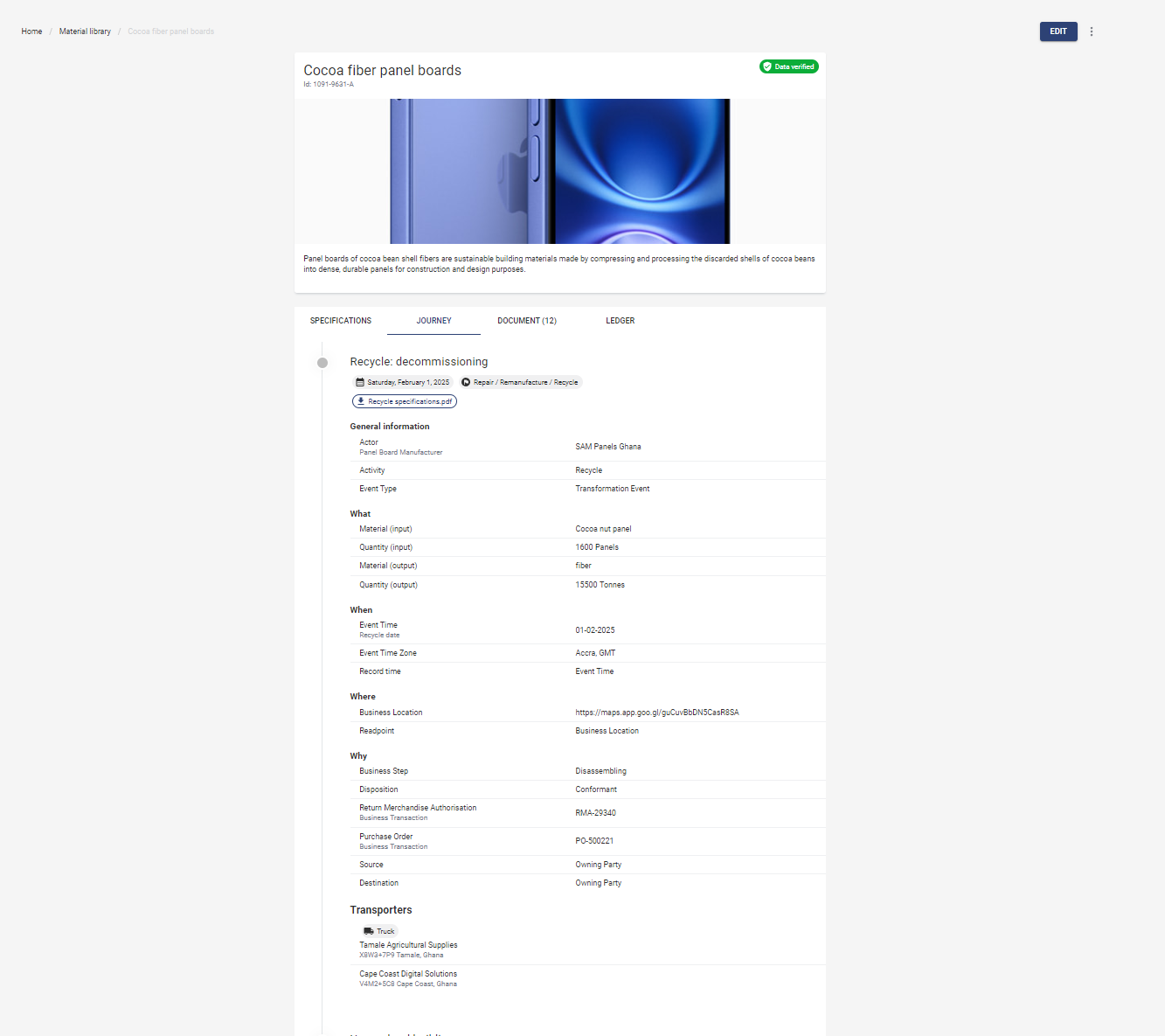1165x1036 pixels.
Task: Select Cocoa nut panel material input value
Action: 603,529
